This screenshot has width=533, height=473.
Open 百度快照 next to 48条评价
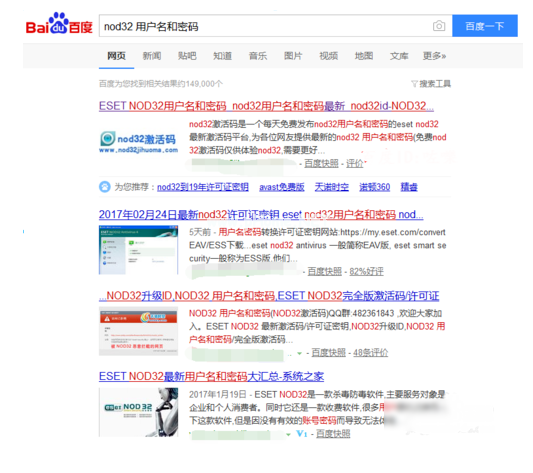click(x=328, y=353)
